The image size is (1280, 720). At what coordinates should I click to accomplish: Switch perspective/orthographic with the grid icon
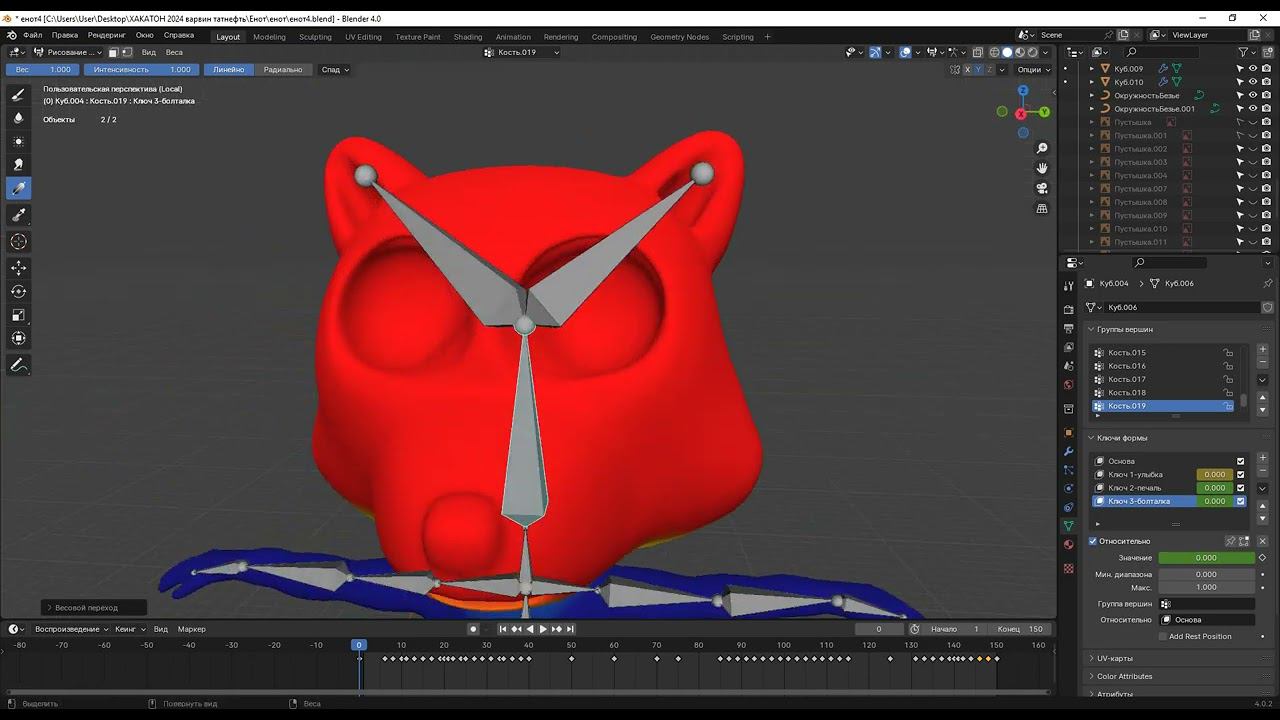point(1042,208)
